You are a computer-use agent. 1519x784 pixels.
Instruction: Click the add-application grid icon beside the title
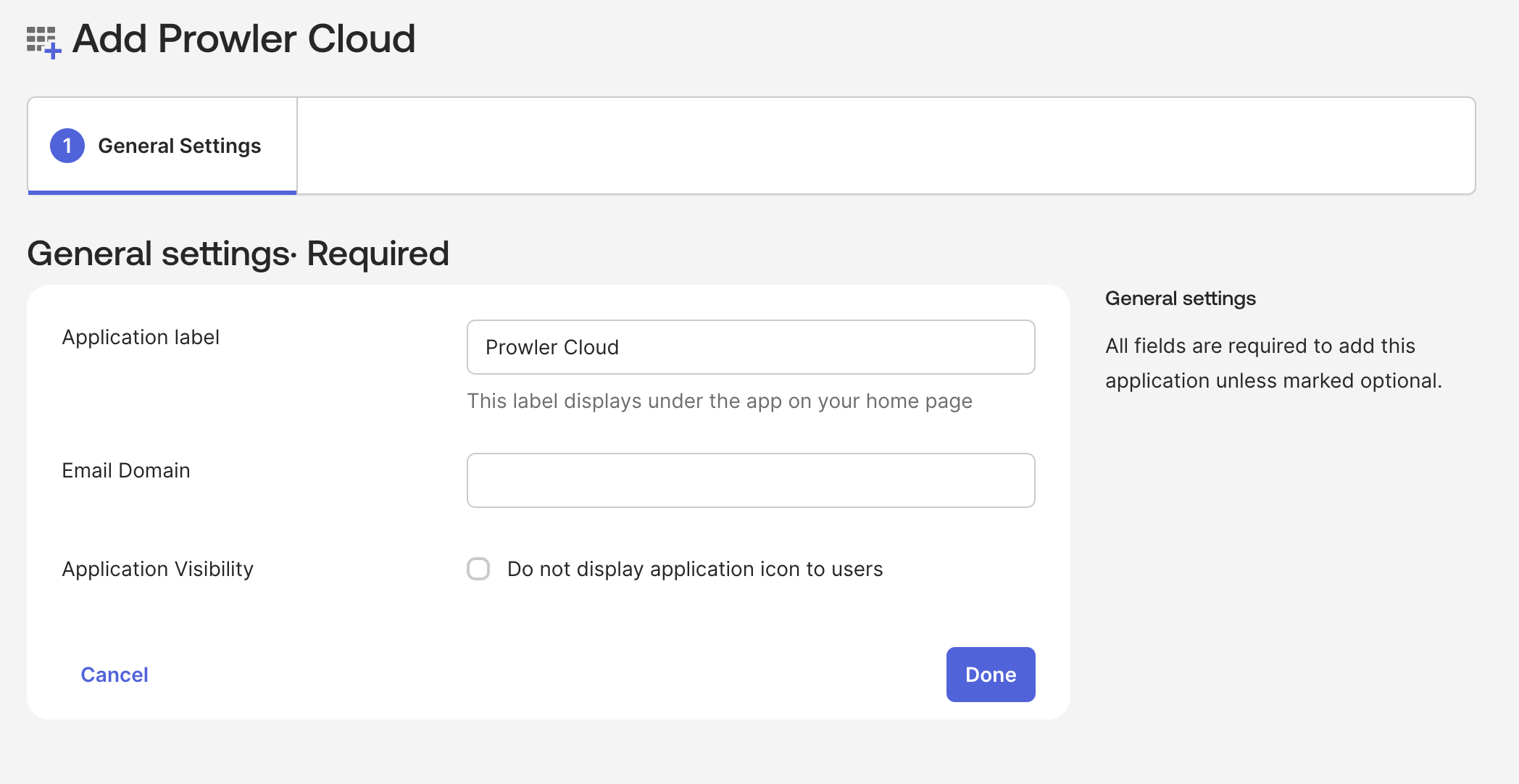pyautogui.click(x=43, y=42)
